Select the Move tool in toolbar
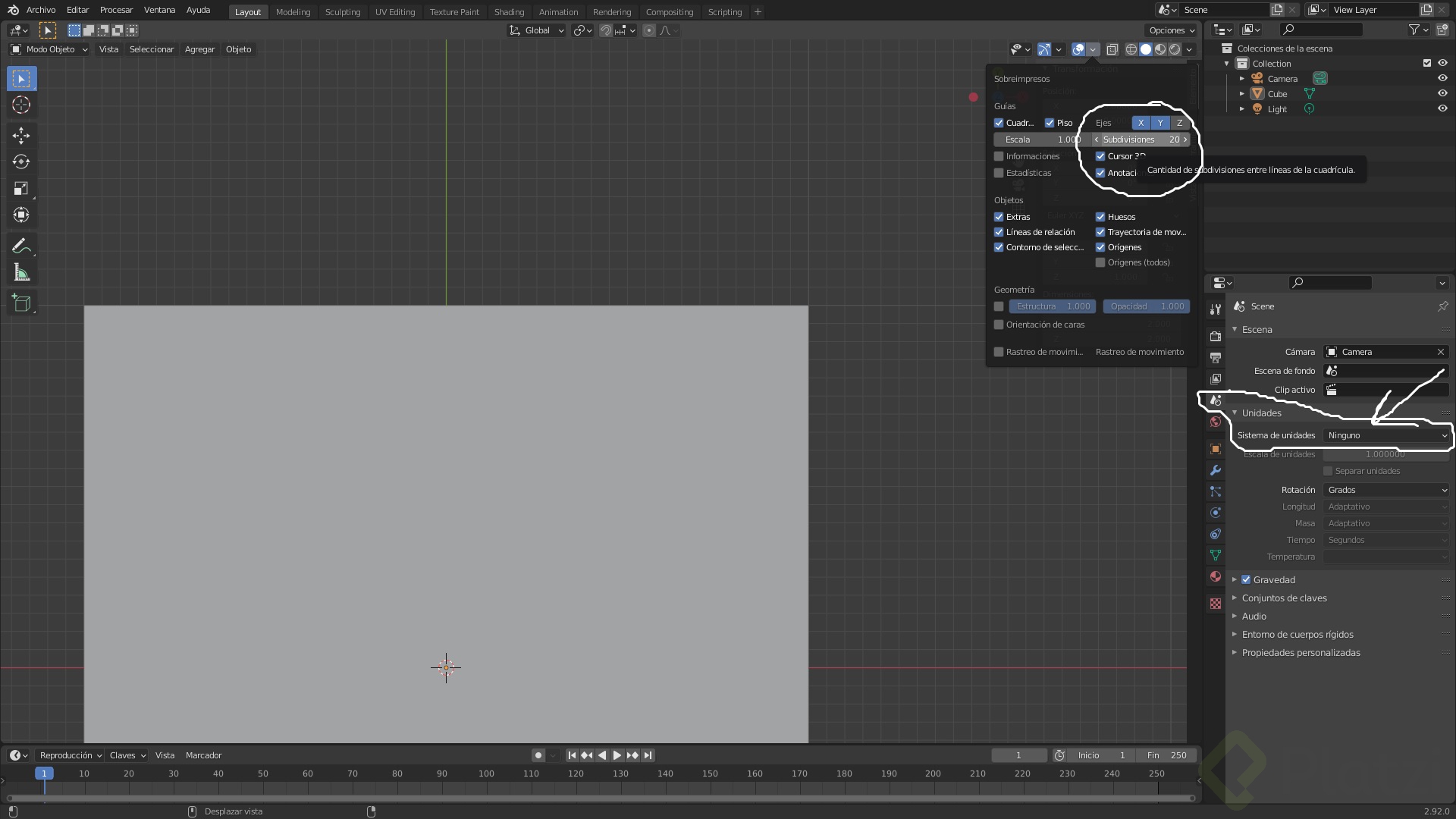This screenshot has height=819, width=1456. pos(21,136)
